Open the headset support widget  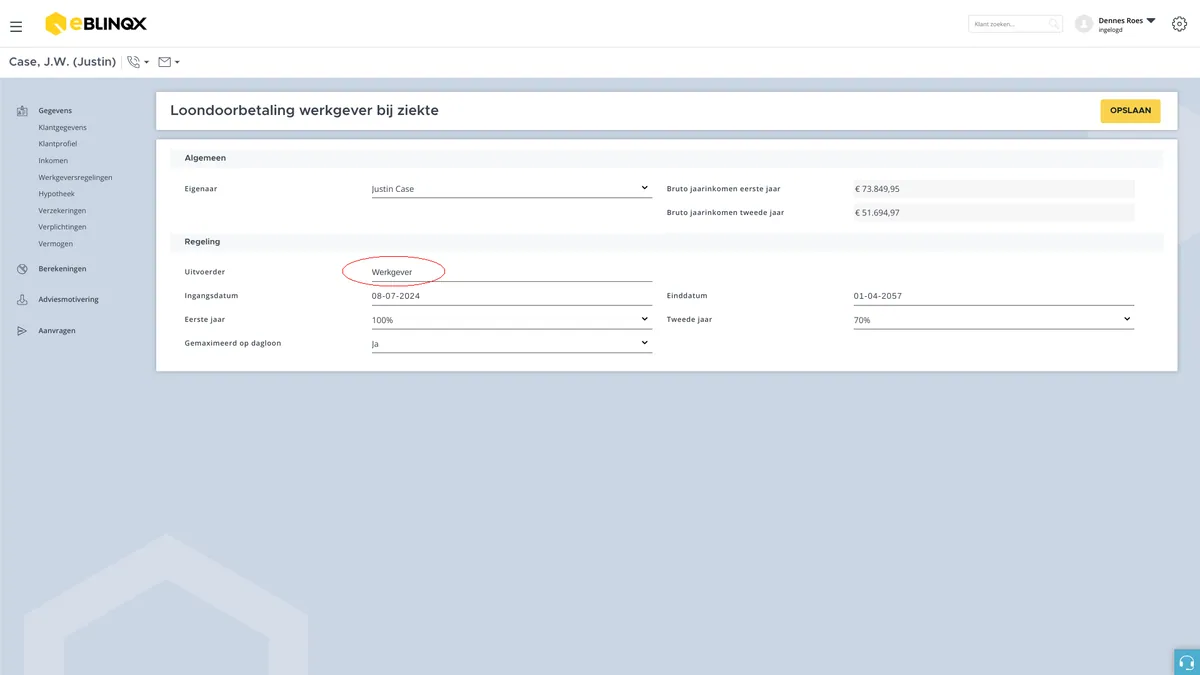pyautogui.click(x=1187, y=662)
